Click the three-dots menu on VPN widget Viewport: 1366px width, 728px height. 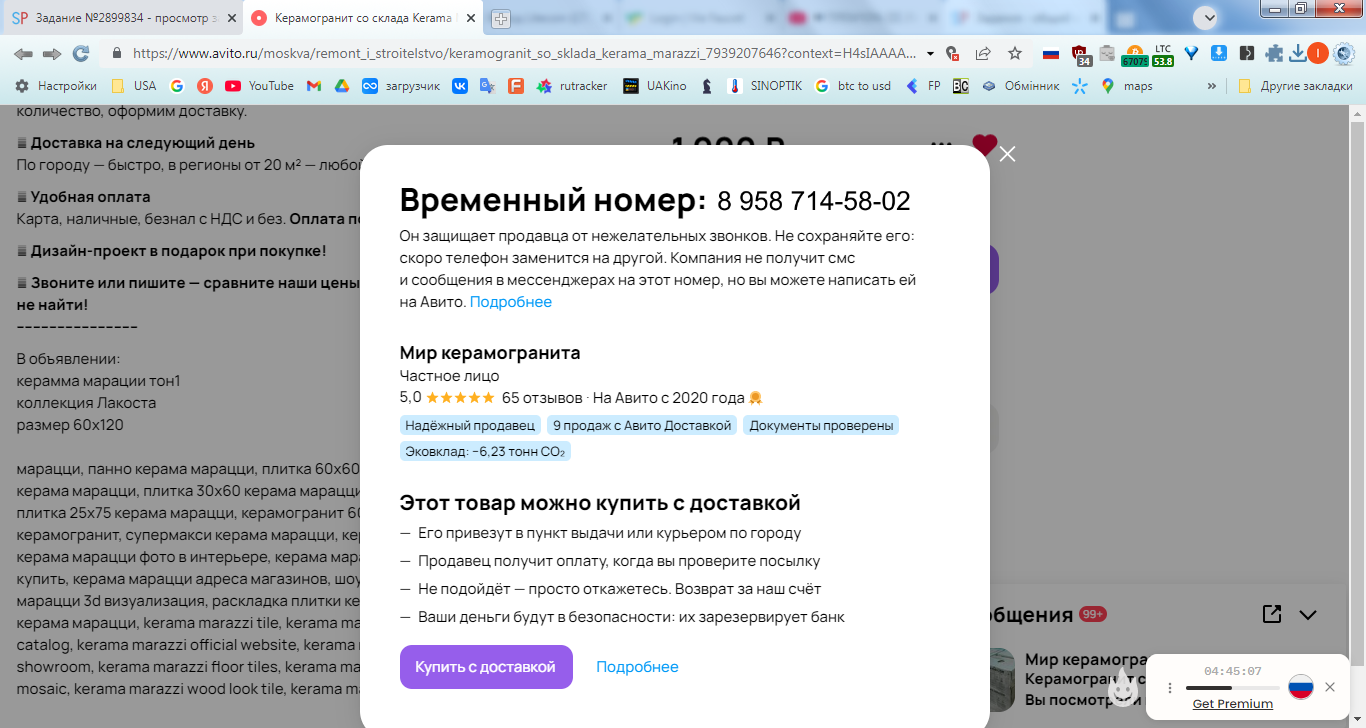1169,687
